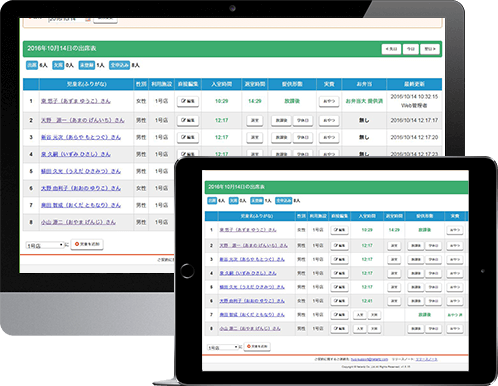Click the 児童名(ふりがな) column header on the monitor
This screenshot has width=498, height=386.
[x=86, y=84]
